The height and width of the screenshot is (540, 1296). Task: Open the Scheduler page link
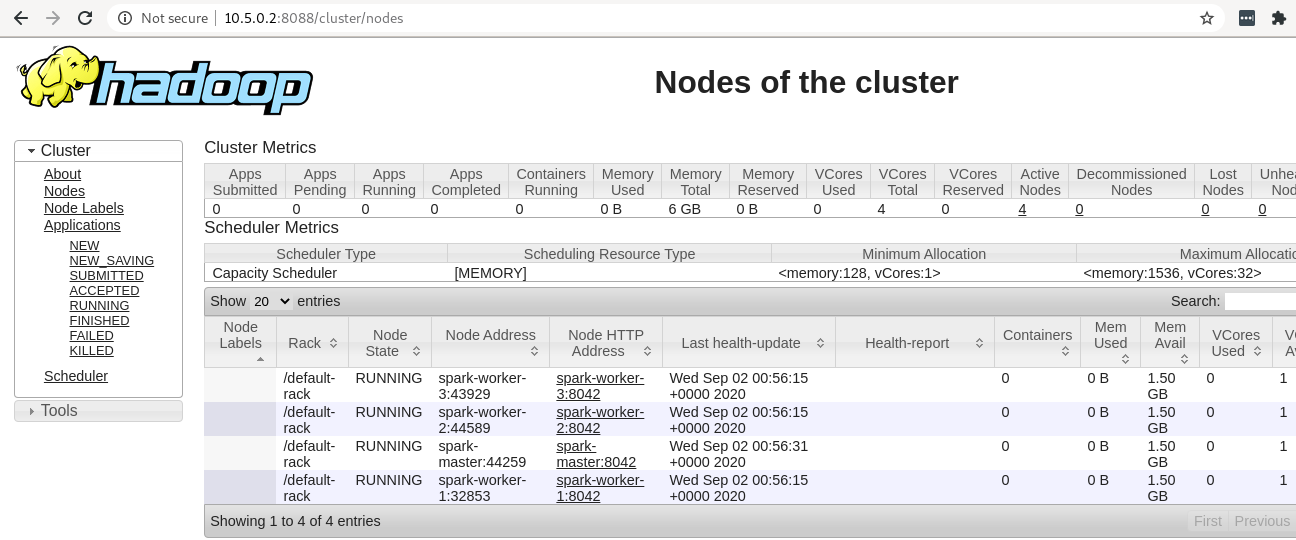pos(76,376)
